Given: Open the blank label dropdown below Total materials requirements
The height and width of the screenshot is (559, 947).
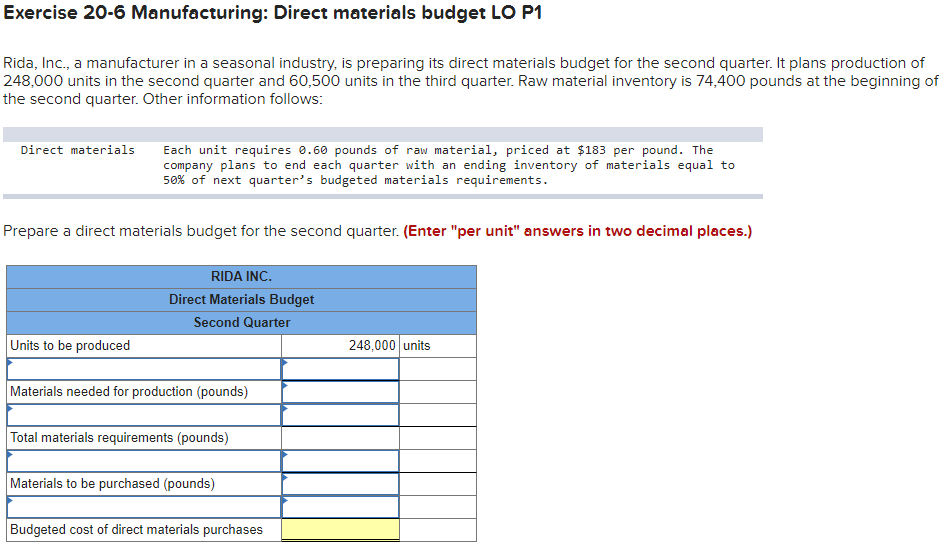Looking at the screenshot, I should coord(144,461).
